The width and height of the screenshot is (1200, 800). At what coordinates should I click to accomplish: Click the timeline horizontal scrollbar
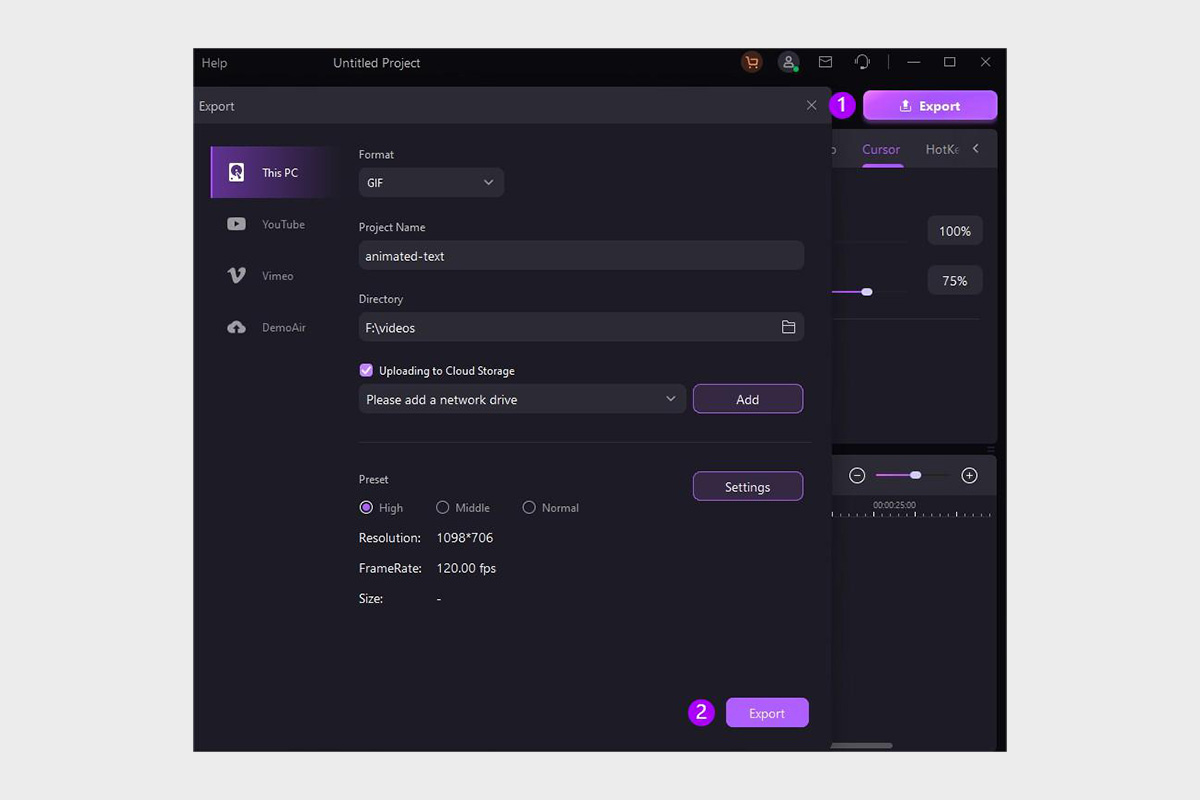coord(861,745)
